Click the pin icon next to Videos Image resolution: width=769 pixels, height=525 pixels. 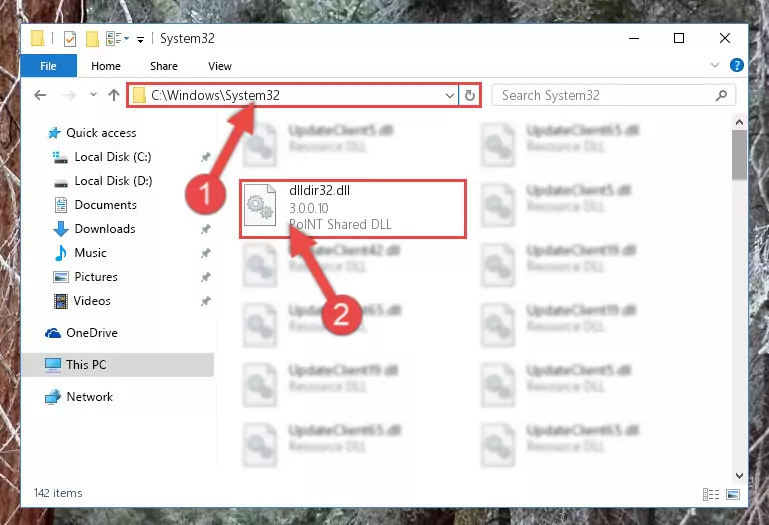click(205, 301)
